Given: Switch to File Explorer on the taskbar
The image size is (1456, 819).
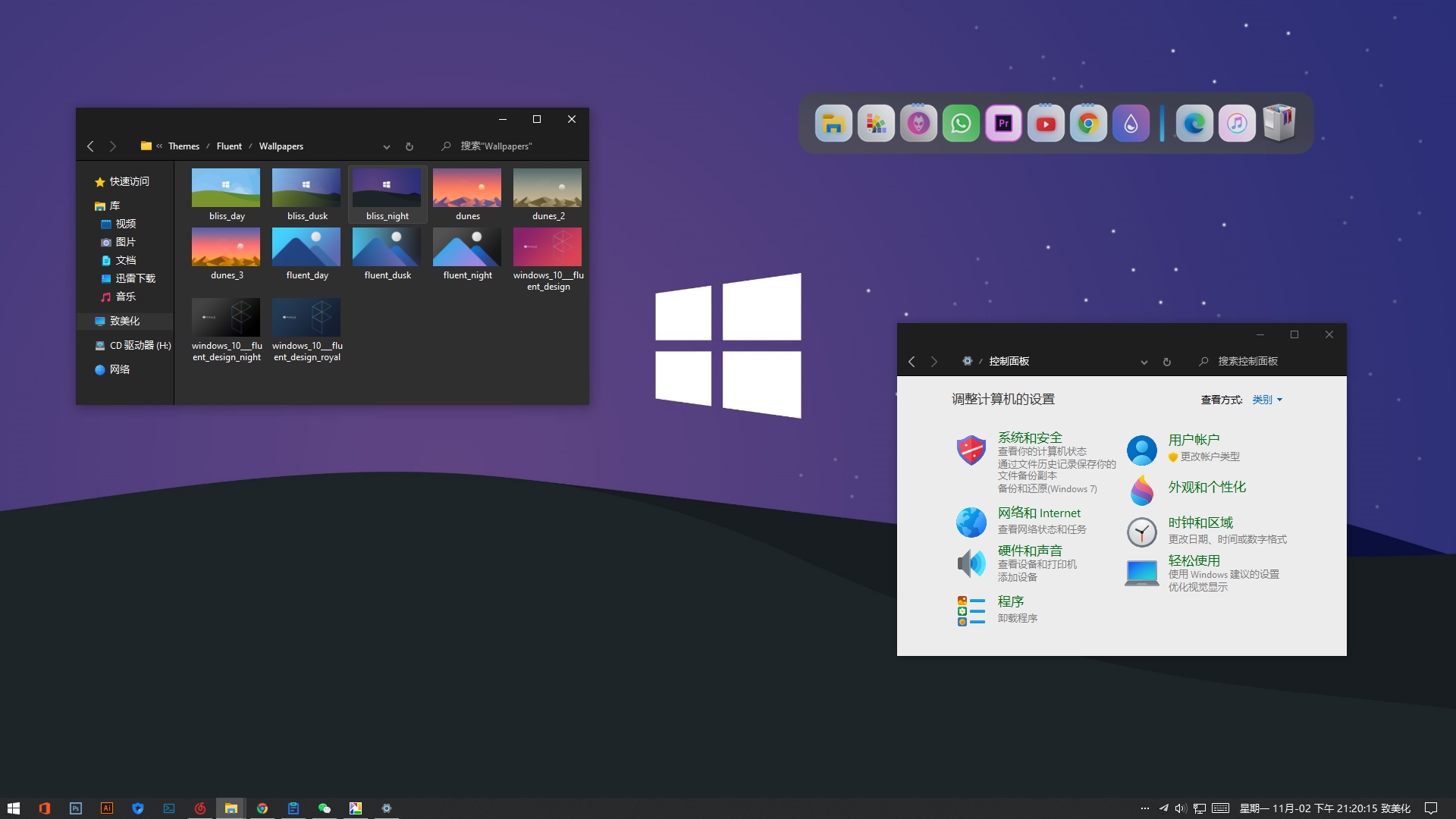Looking at the screenshot, I should tap(231, 808).
